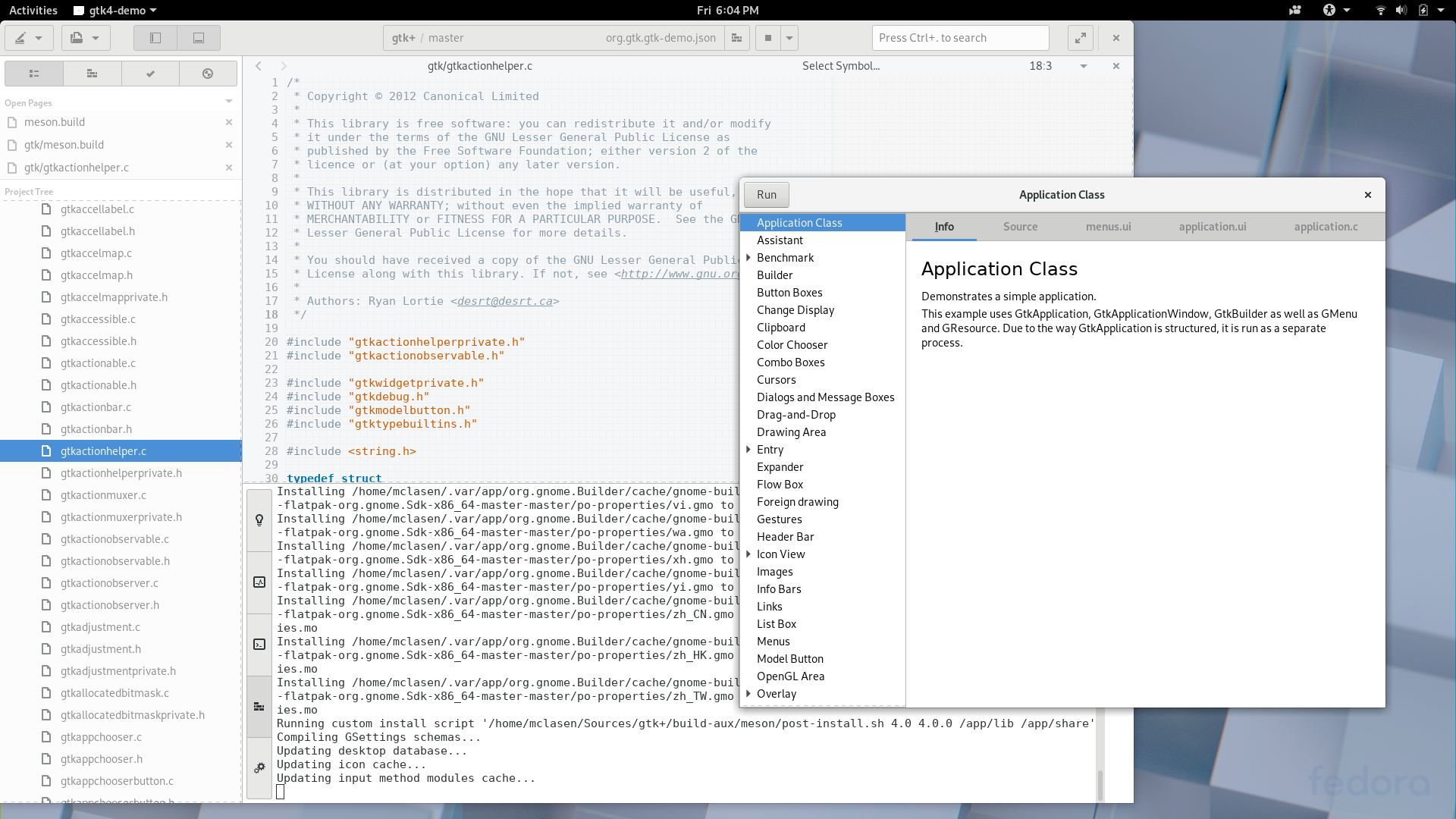Close the gtkactionhelper.c editor view
The height and width of the screenshot is (819, 1456).
(x=1116, y=66)
